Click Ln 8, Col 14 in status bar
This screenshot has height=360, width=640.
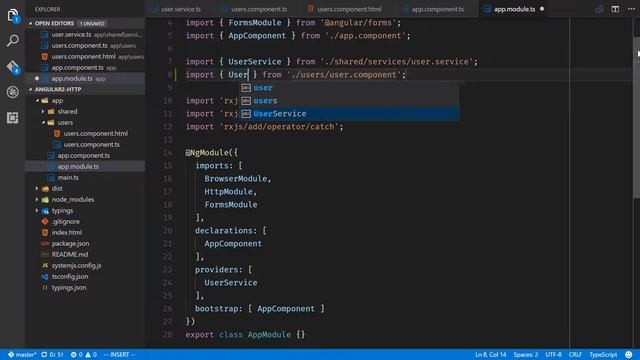(x=491, y=354)
